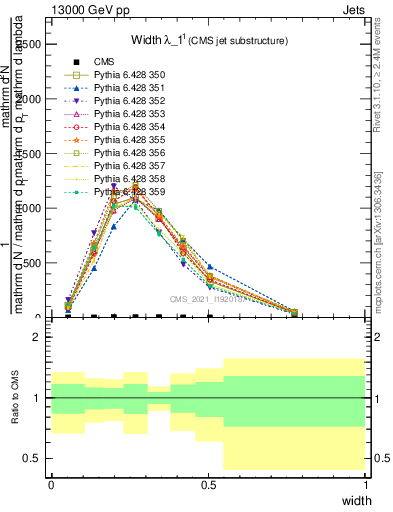The image size is (393, 512).
Task: Click the 'Width λ_1' plot title
Action: coord(159,40)
